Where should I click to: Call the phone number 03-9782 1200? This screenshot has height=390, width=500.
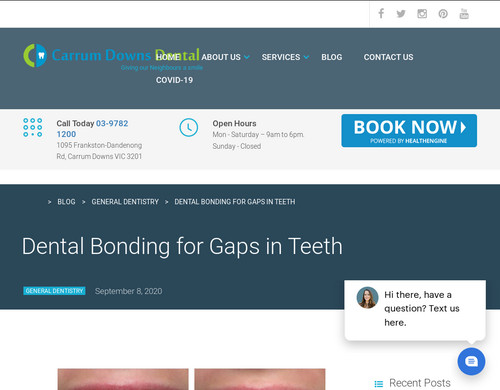pyautogui.click(x=92, y=129)
